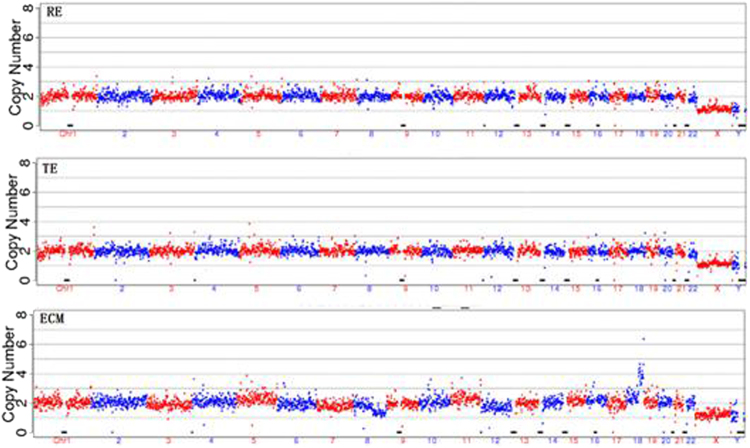The width and height of the screenshot is (750, 448).
Task: Click chromosome 22 label under the RE plot
Action: pyautogui.click(x=693, y=134)
